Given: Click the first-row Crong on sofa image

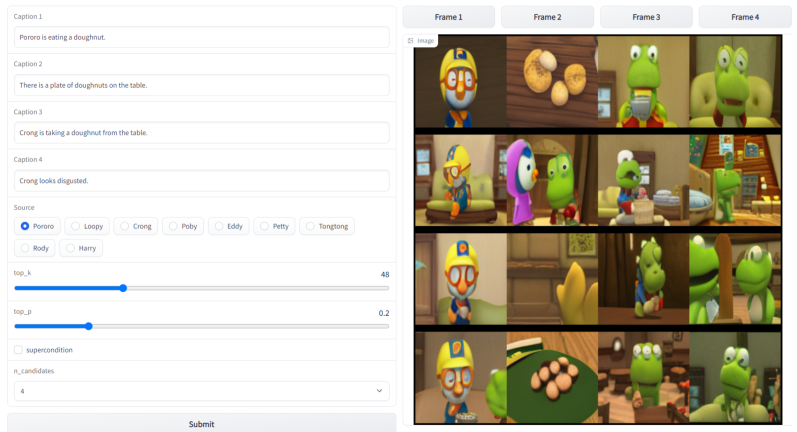Looking at the screenshot, I should (735, 81).
